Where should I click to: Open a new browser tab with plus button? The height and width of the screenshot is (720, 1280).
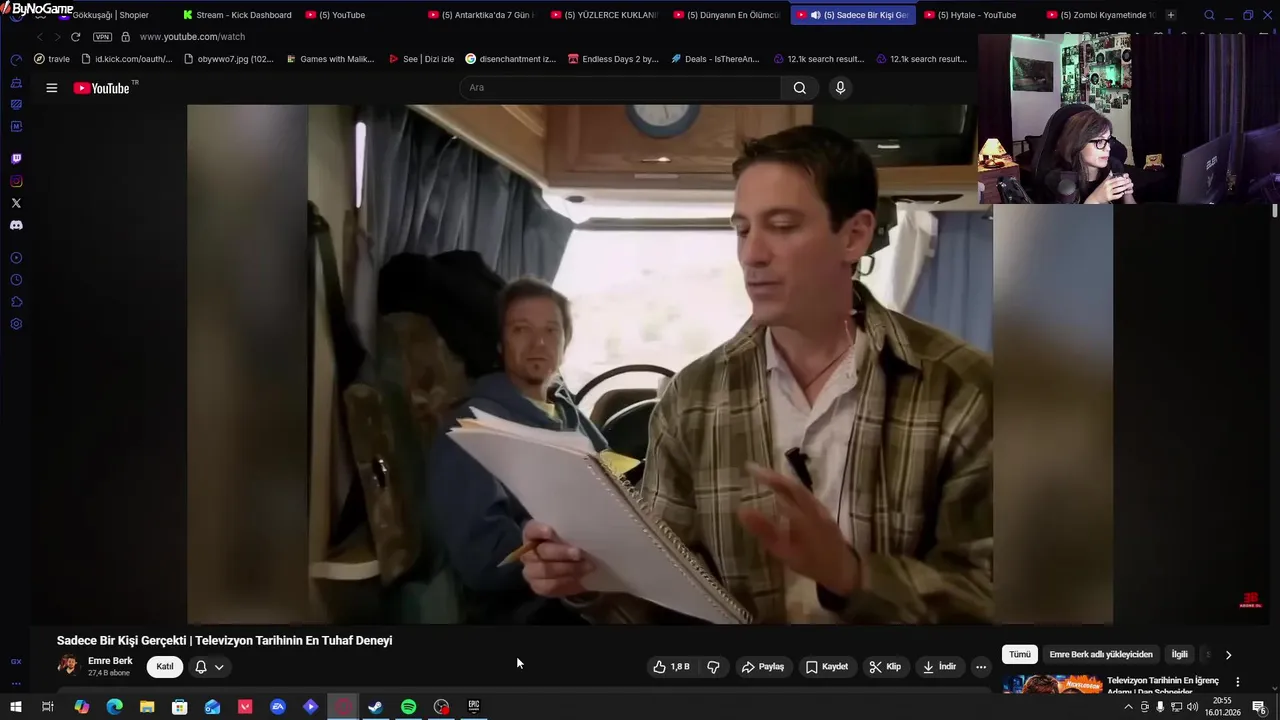1171,15
